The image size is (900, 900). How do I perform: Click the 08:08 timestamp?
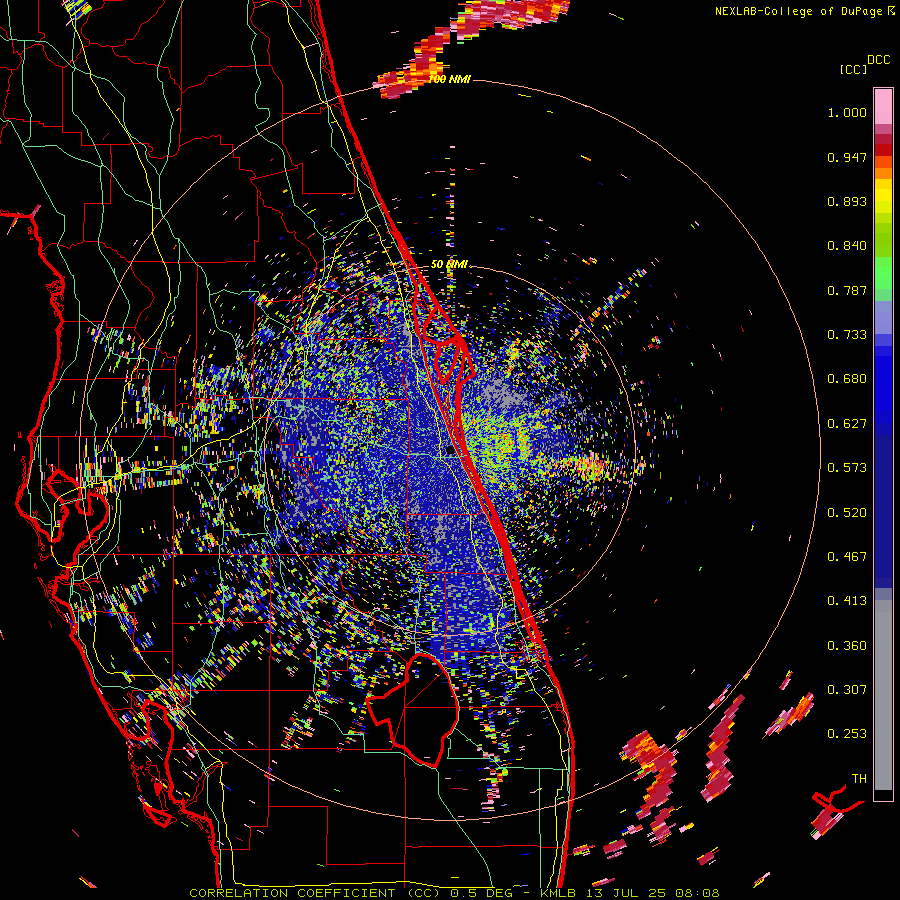[697, 893]
